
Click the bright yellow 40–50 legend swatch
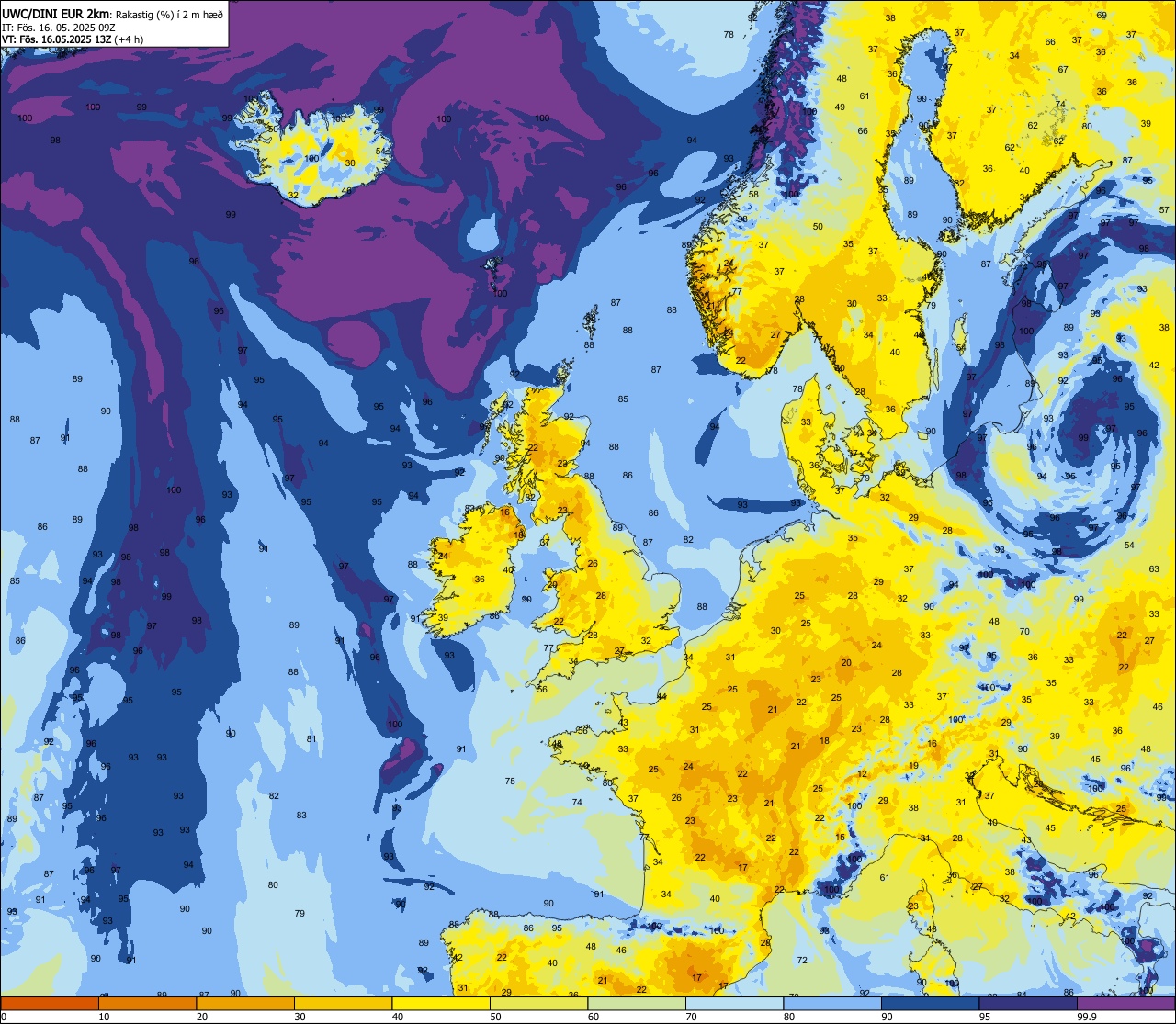pos(441,1003)
